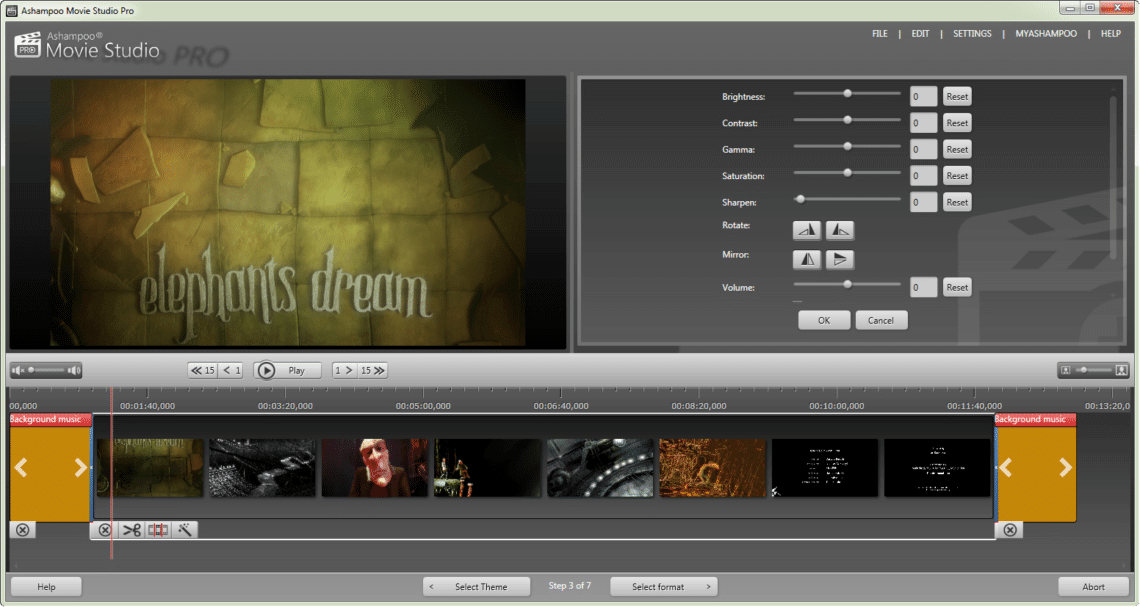Screen dimensions: 1140x607
Task: Click OK to apply adjustments
Action: point(824,321)
